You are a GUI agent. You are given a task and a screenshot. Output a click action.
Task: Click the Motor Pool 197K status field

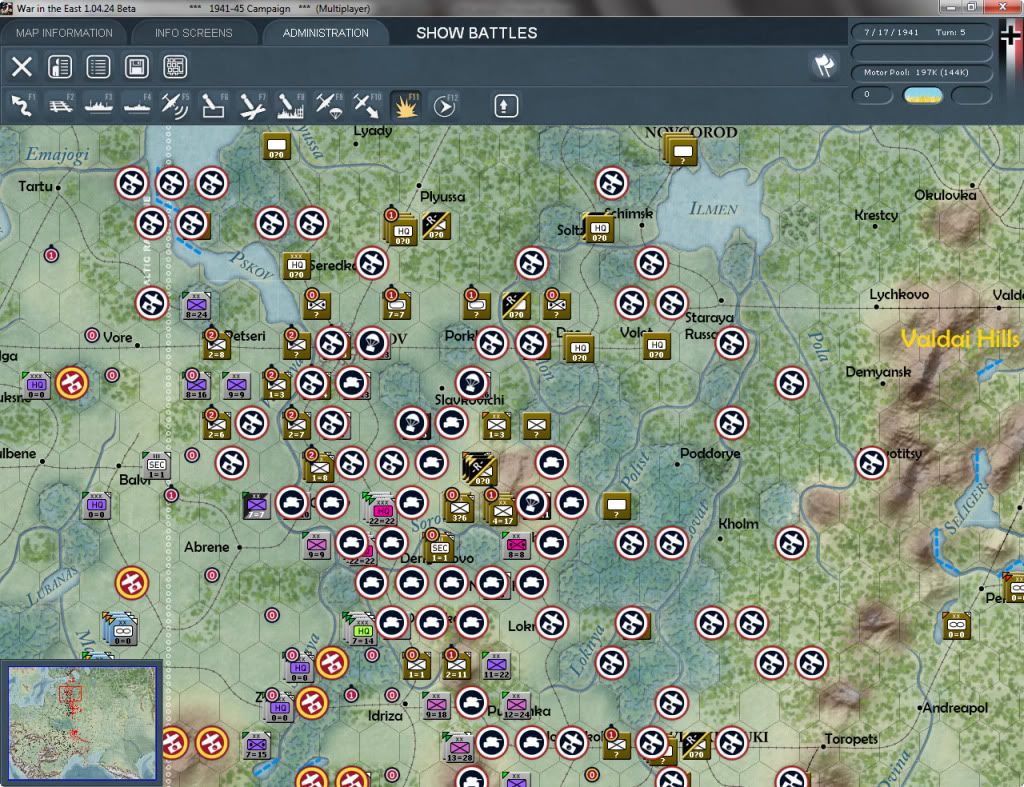pyautogui.click(x=921, y=72)
